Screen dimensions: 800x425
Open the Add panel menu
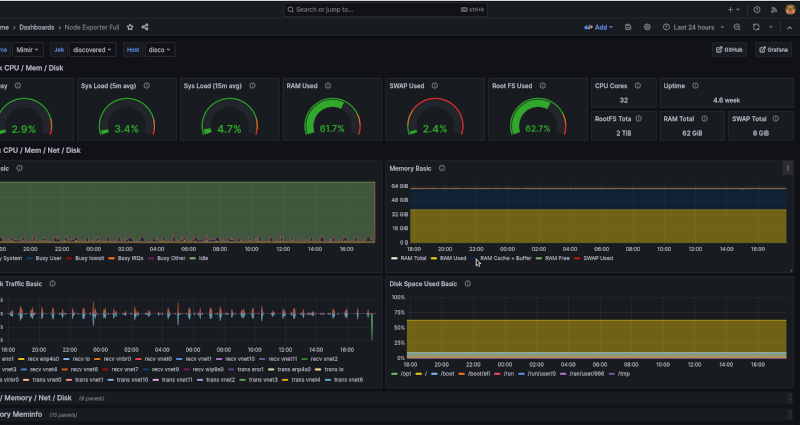click(600, 27)
